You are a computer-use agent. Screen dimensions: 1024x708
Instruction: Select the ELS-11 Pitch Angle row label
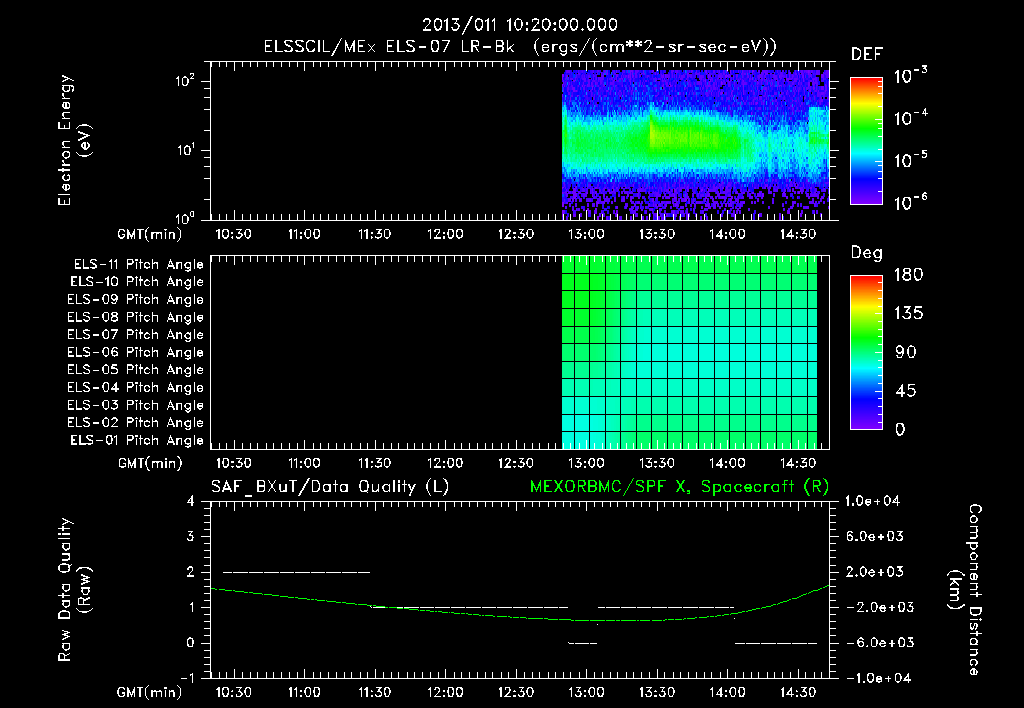(138, 265)
